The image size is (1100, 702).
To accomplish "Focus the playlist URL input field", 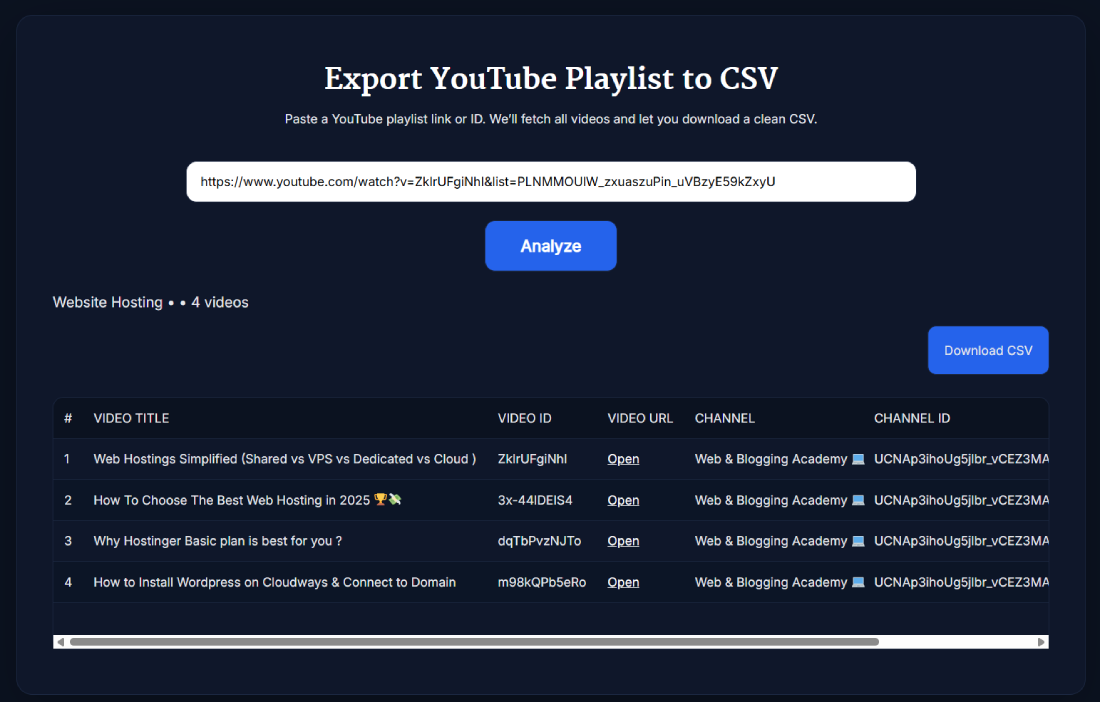I will 551,182.
